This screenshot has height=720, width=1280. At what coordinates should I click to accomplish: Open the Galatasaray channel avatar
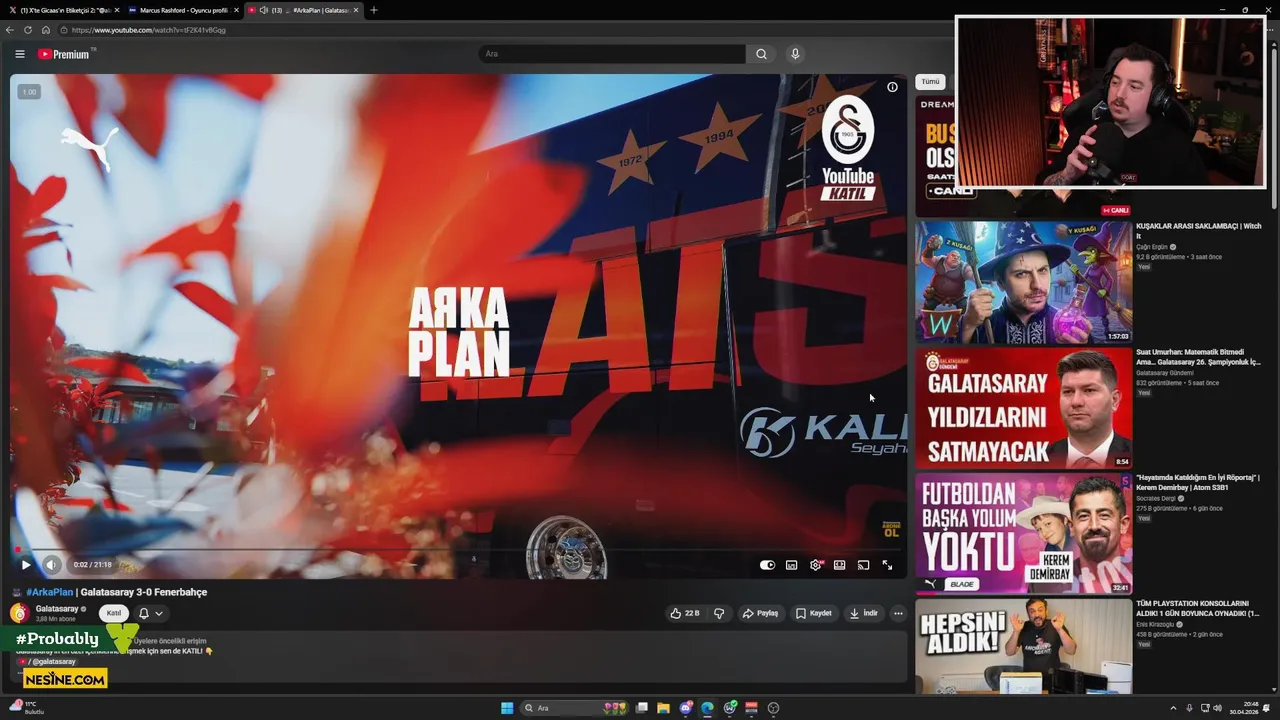point(19,613)
